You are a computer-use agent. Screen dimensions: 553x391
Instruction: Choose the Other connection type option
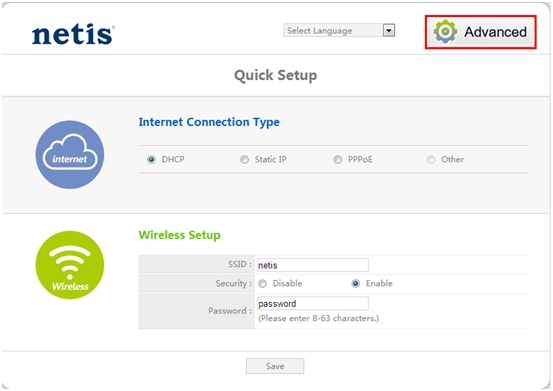coord(431,160)
